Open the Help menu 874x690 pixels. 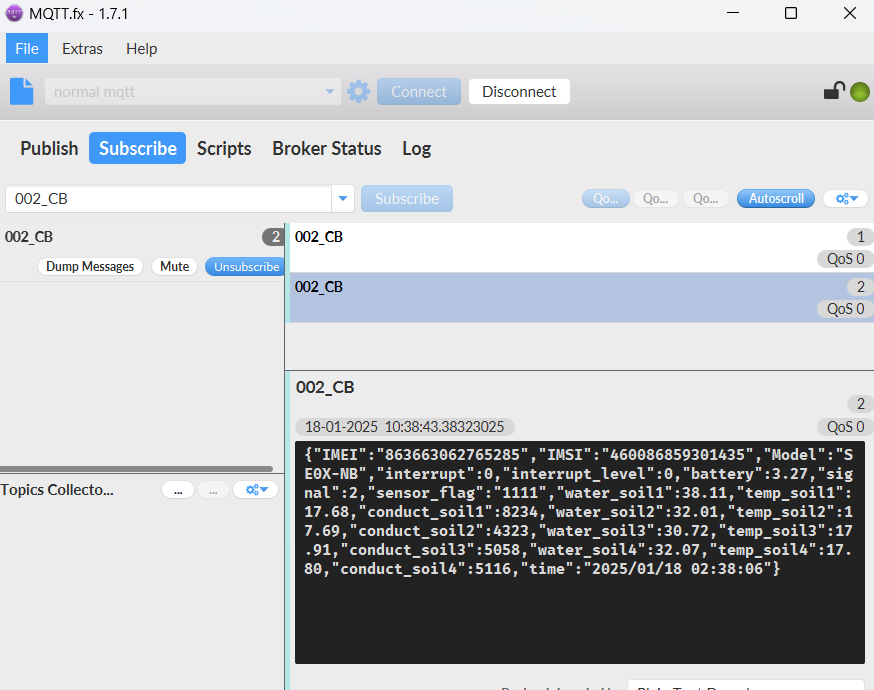(142, 48)
